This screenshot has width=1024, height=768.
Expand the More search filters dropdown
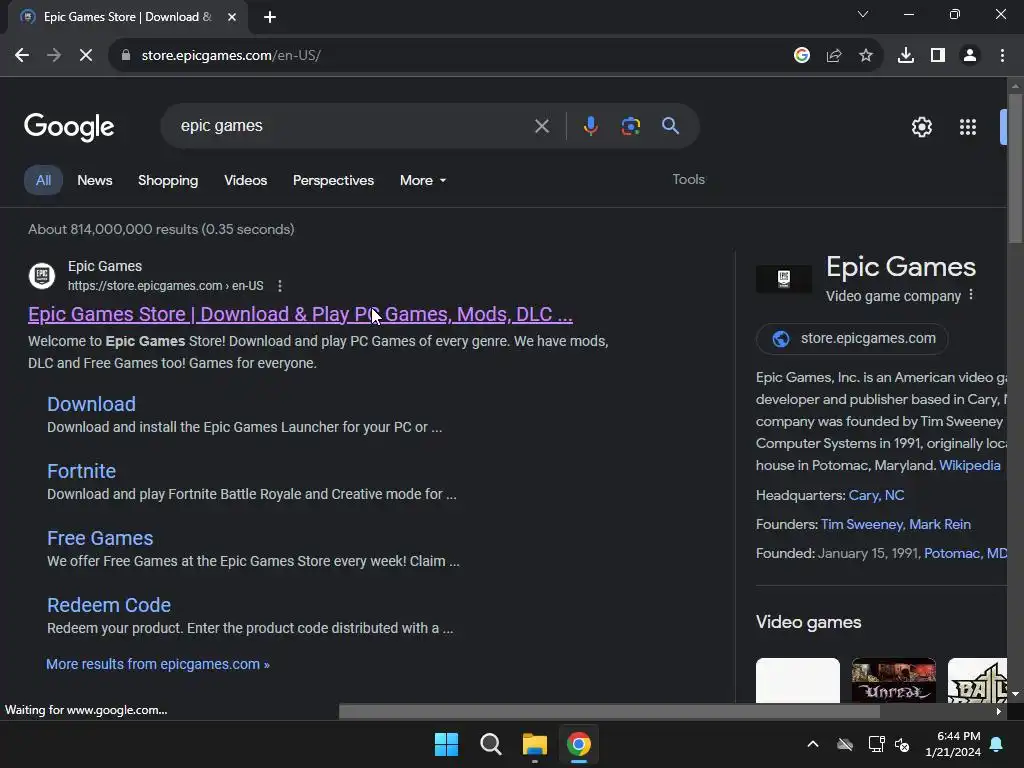[423, 180]
